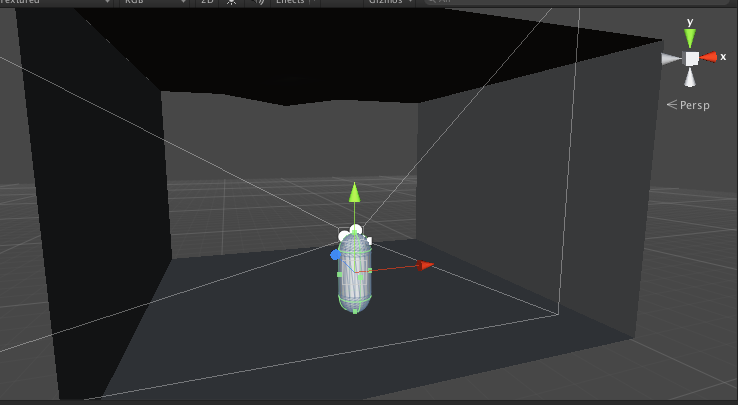This screenshot has height=405, width=738.
Task: Open the Effects dropdown in the scene toolbar
Action: coord(296,2)
